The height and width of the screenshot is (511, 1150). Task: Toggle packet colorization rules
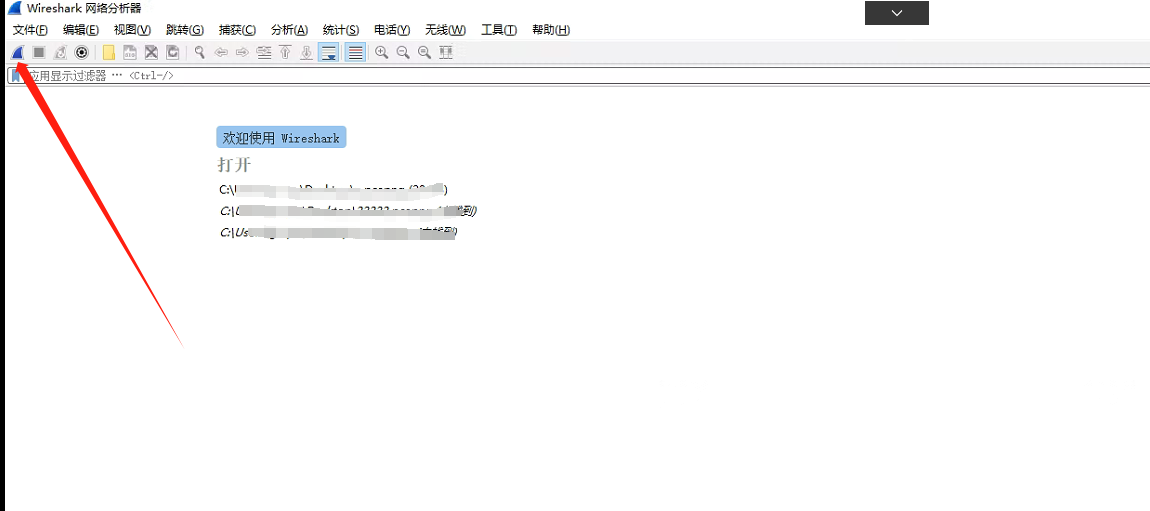point(355,52)
